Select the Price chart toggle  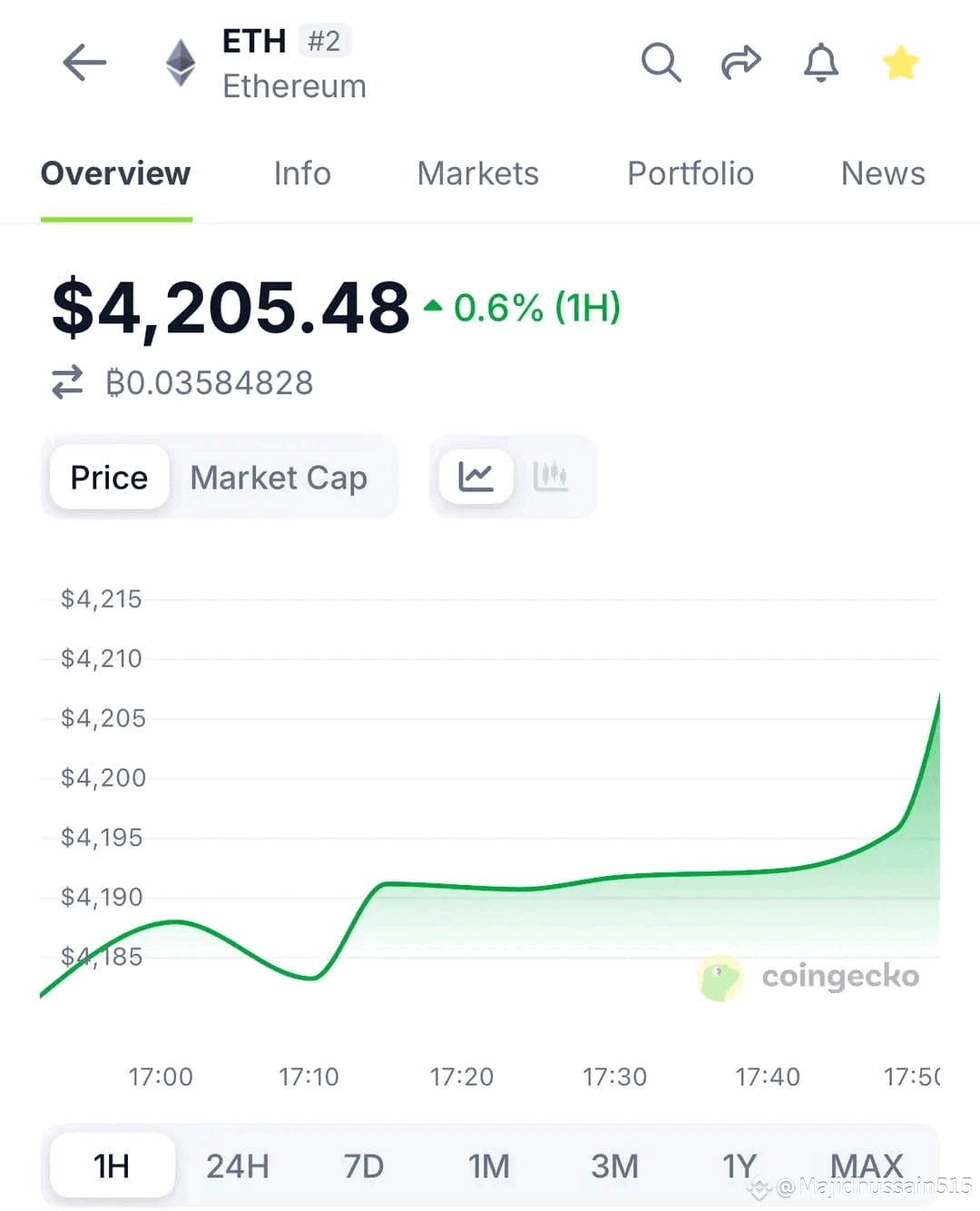point(109,477)
